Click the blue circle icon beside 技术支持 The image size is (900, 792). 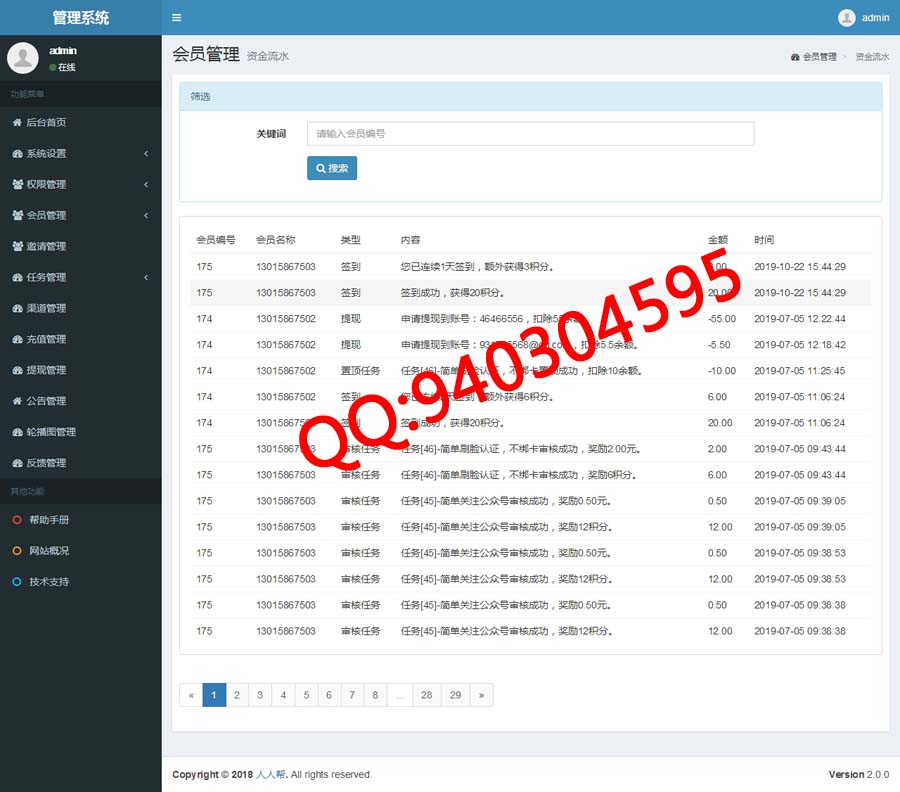click(x=17, y=582)
